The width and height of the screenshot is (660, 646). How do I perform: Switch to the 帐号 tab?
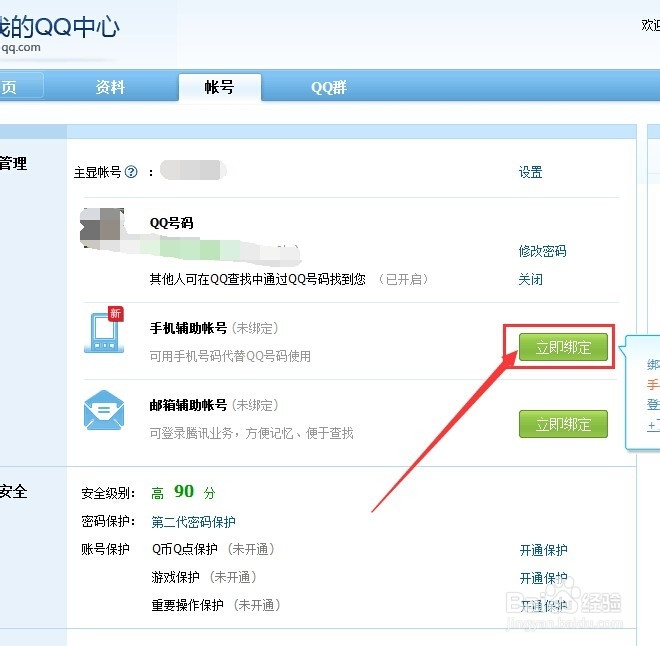[220, 87]
